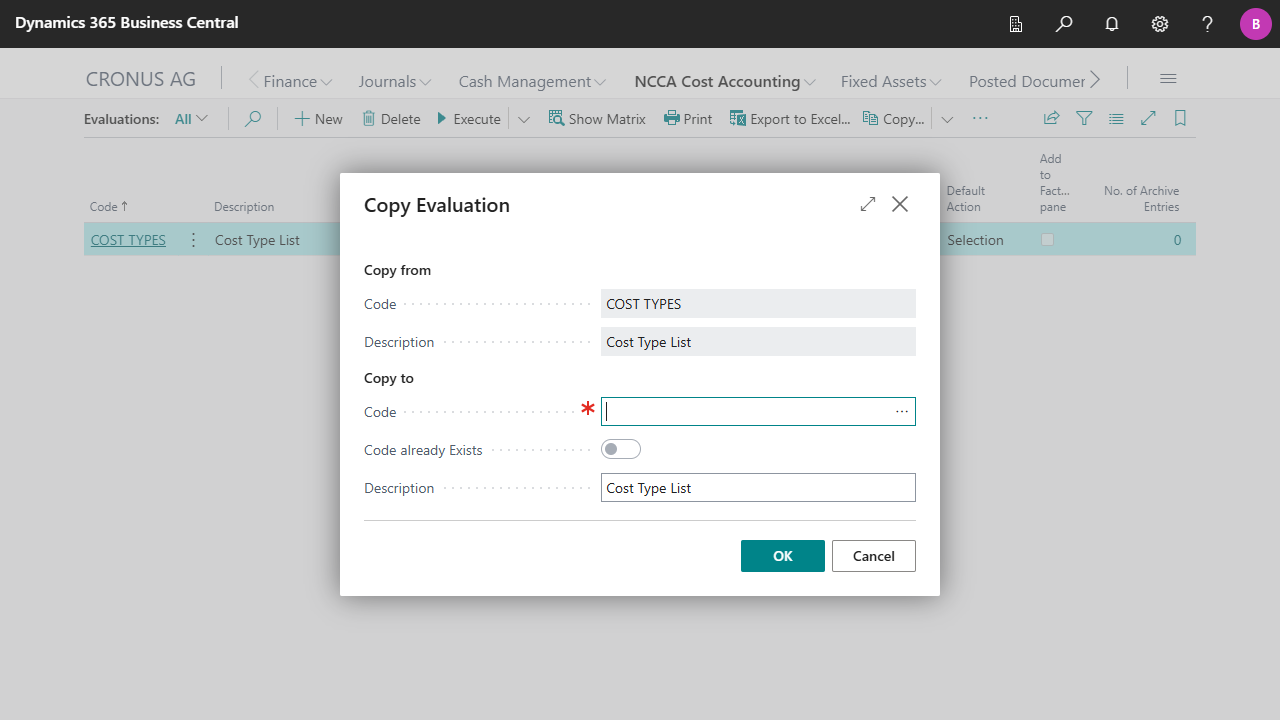Screen dimensions: 1280x720
Task: Expand the Copy Evaluation dialog to full size
Action: [867, 204]
